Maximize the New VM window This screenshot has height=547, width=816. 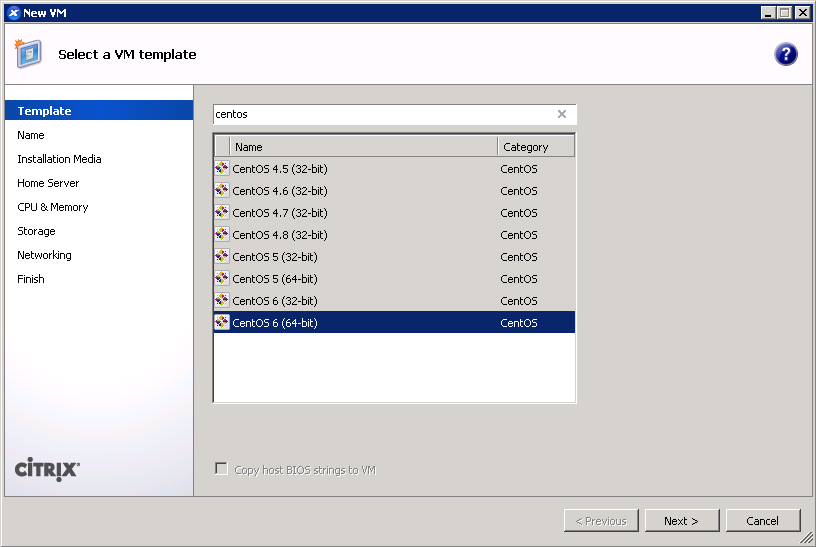point(785,12)
